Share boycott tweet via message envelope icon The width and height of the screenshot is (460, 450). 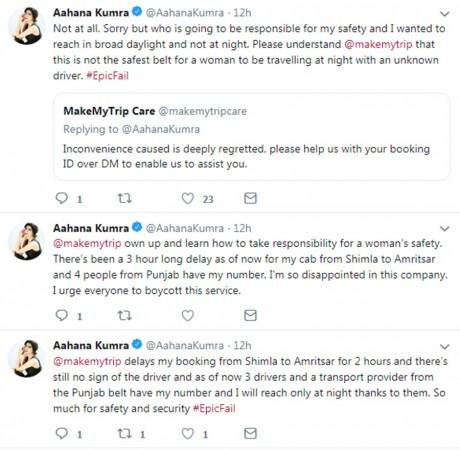[250, 315]
